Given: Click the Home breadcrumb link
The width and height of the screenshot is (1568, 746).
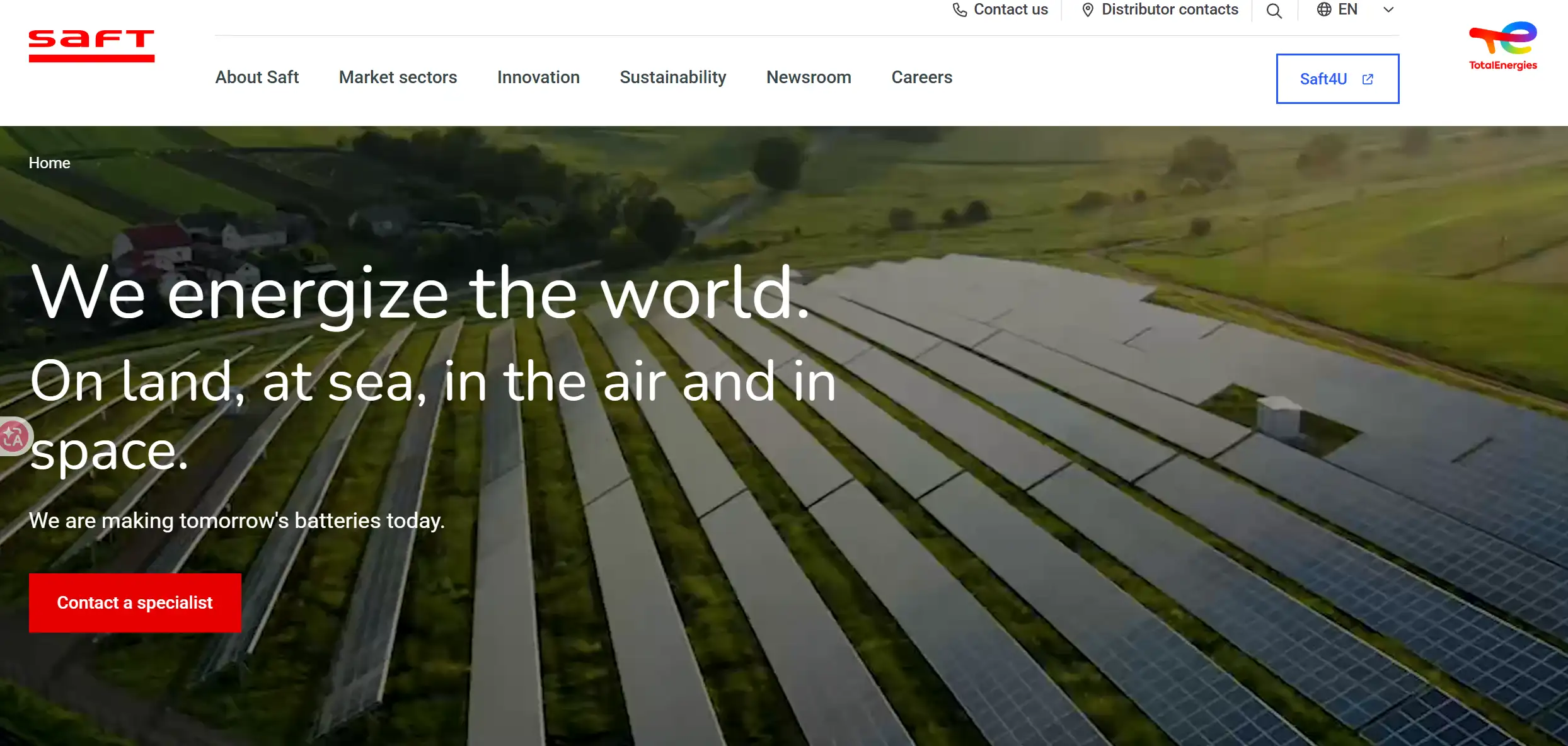Looking at the screenshot, I should 49,163.
